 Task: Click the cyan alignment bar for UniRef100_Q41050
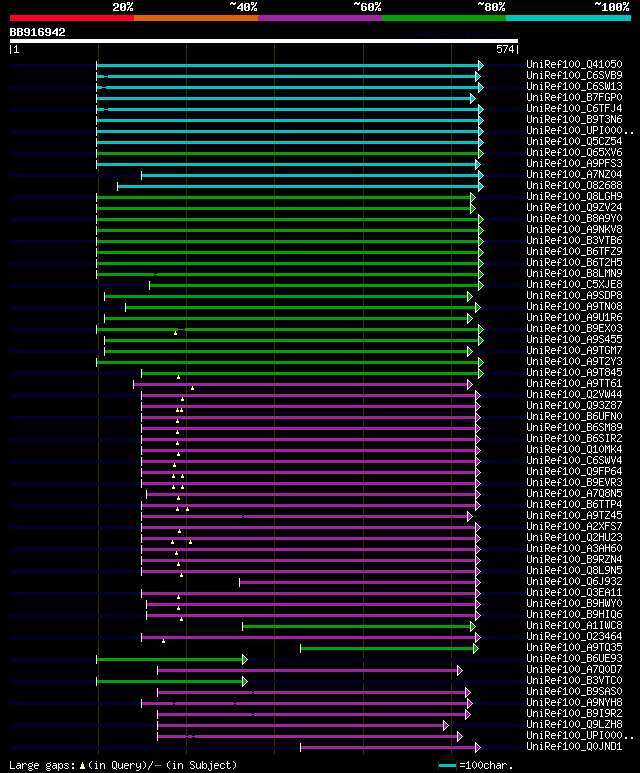(x=290, y=66)
